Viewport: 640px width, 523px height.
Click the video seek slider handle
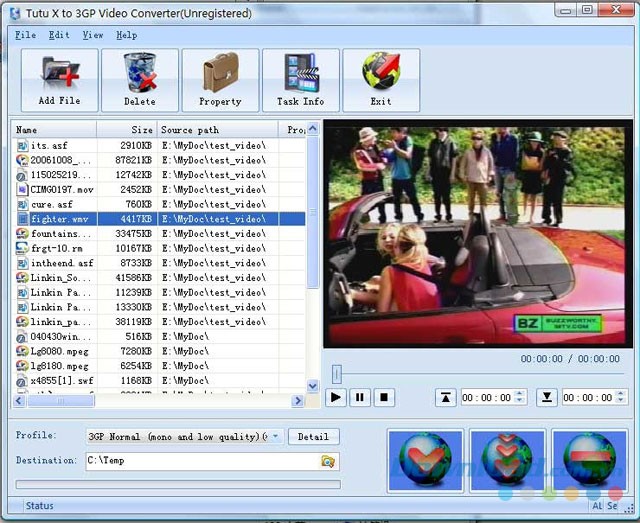[337, 374]
